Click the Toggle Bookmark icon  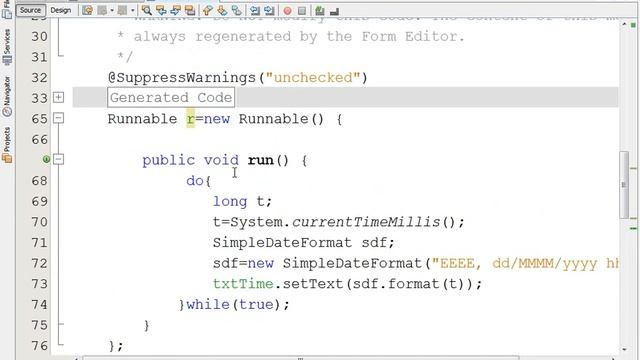point(236,11)
